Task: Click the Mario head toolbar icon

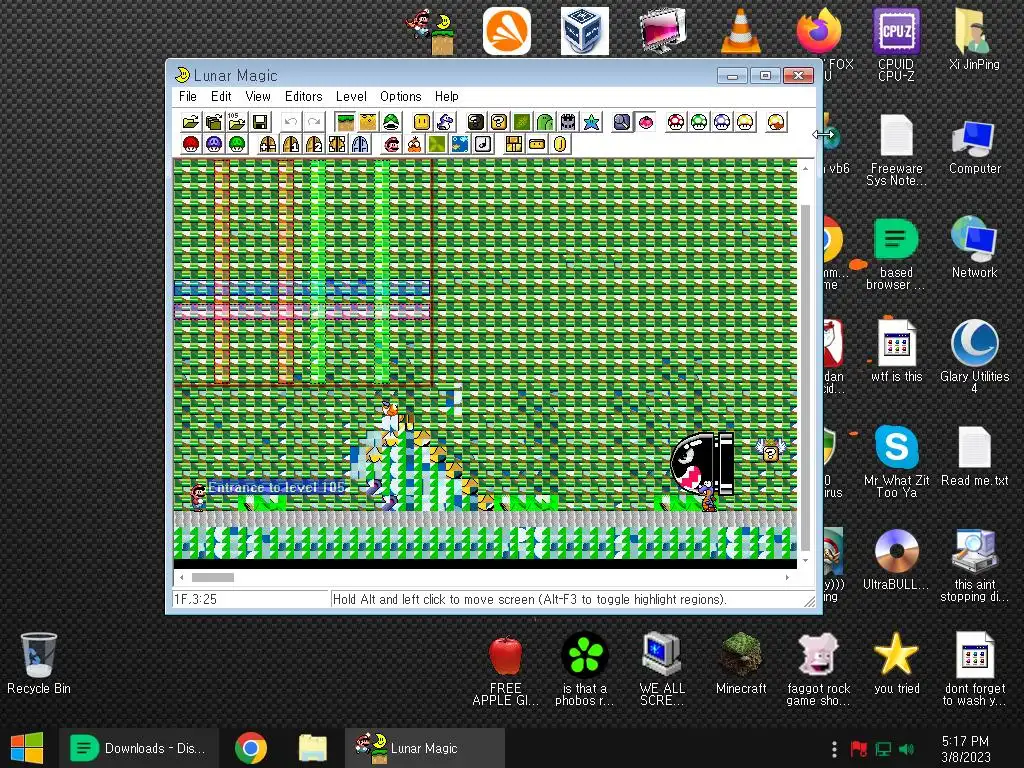Action: (392, 144)
